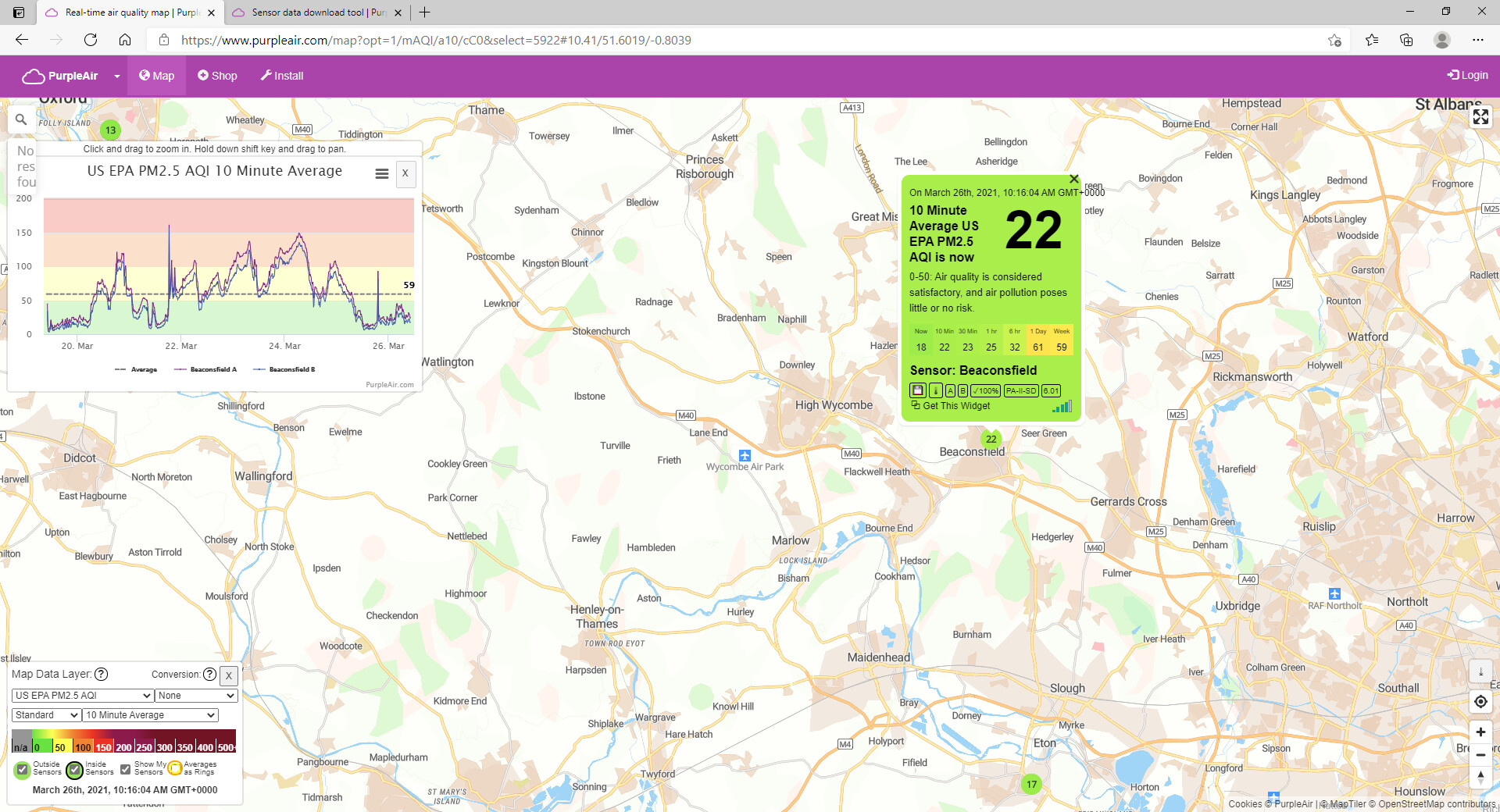Select channel A on the sensor popup
This screenshot has width=1500, height=812.
pyautogui.click(x=951, y=390)
